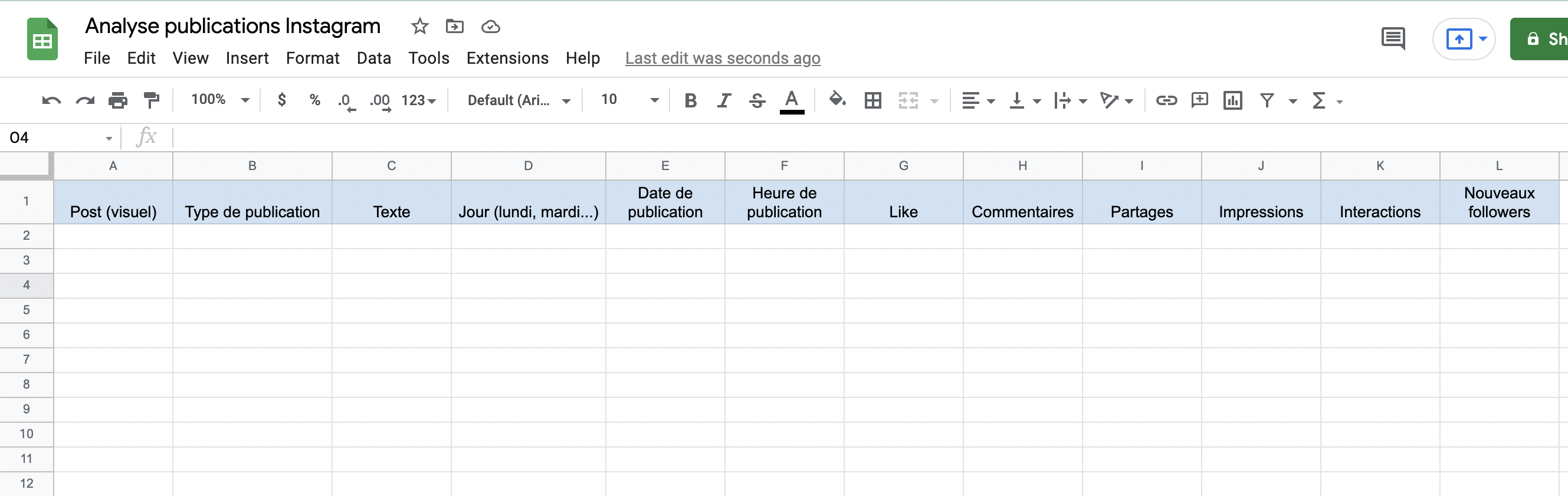Screen dimensions: 1568x496
Task: Open the Google Sheets home logo
Action: tap(42, 40)
